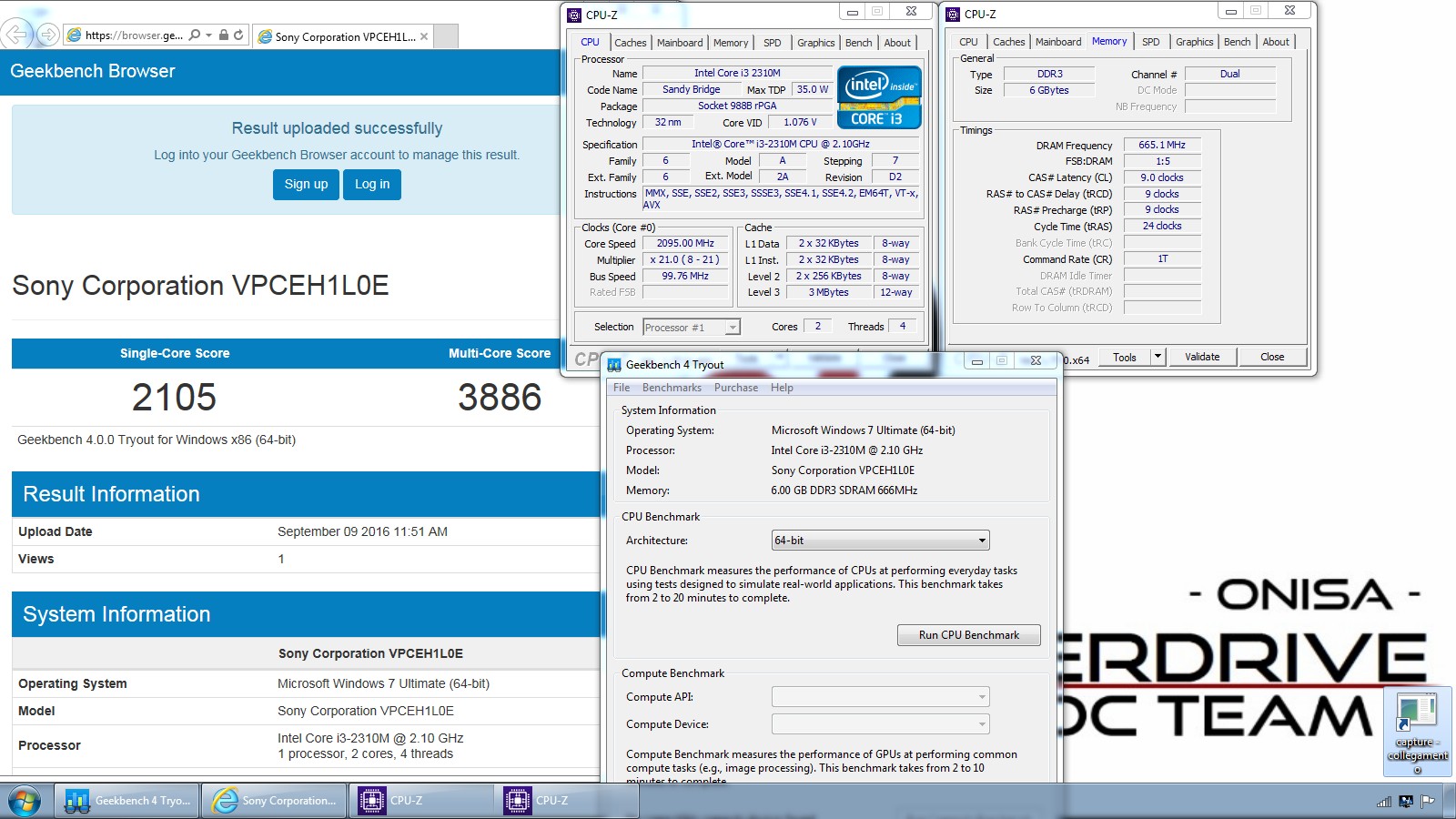Viewport: 1456px width, 819px height.
Task: Open the SPD tab in left CPU-Z
Action: point(772,43)
